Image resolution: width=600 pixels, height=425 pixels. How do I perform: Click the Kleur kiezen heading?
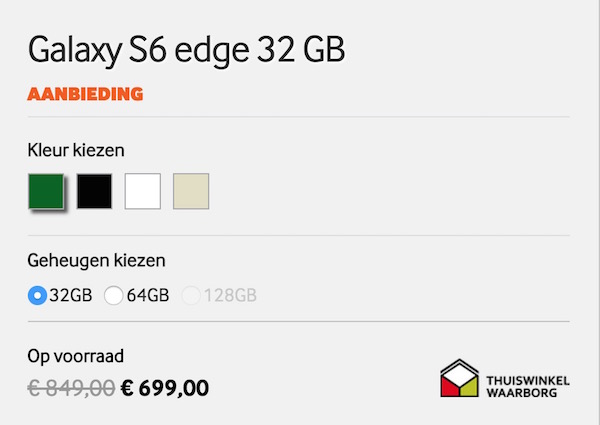point(76,151)
